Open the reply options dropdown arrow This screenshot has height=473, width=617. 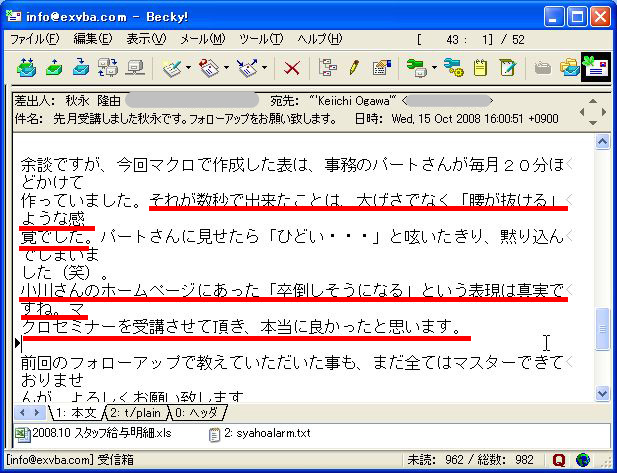click(226, 68)
